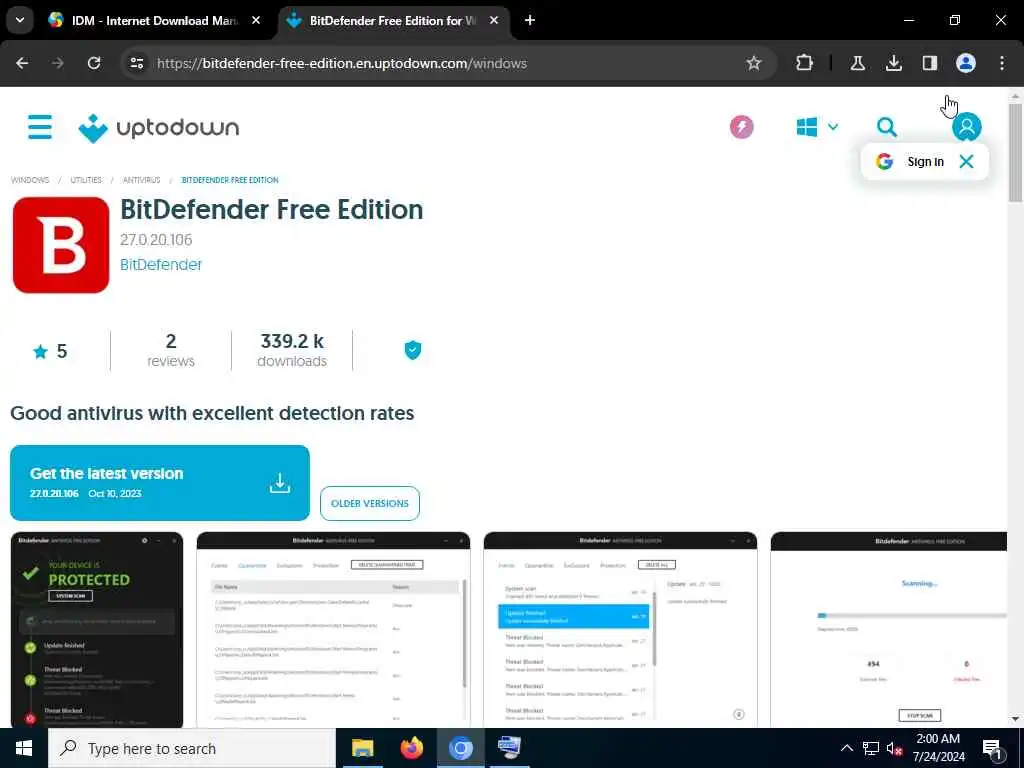Open the dark Protected dashboard screenshot

97,630
